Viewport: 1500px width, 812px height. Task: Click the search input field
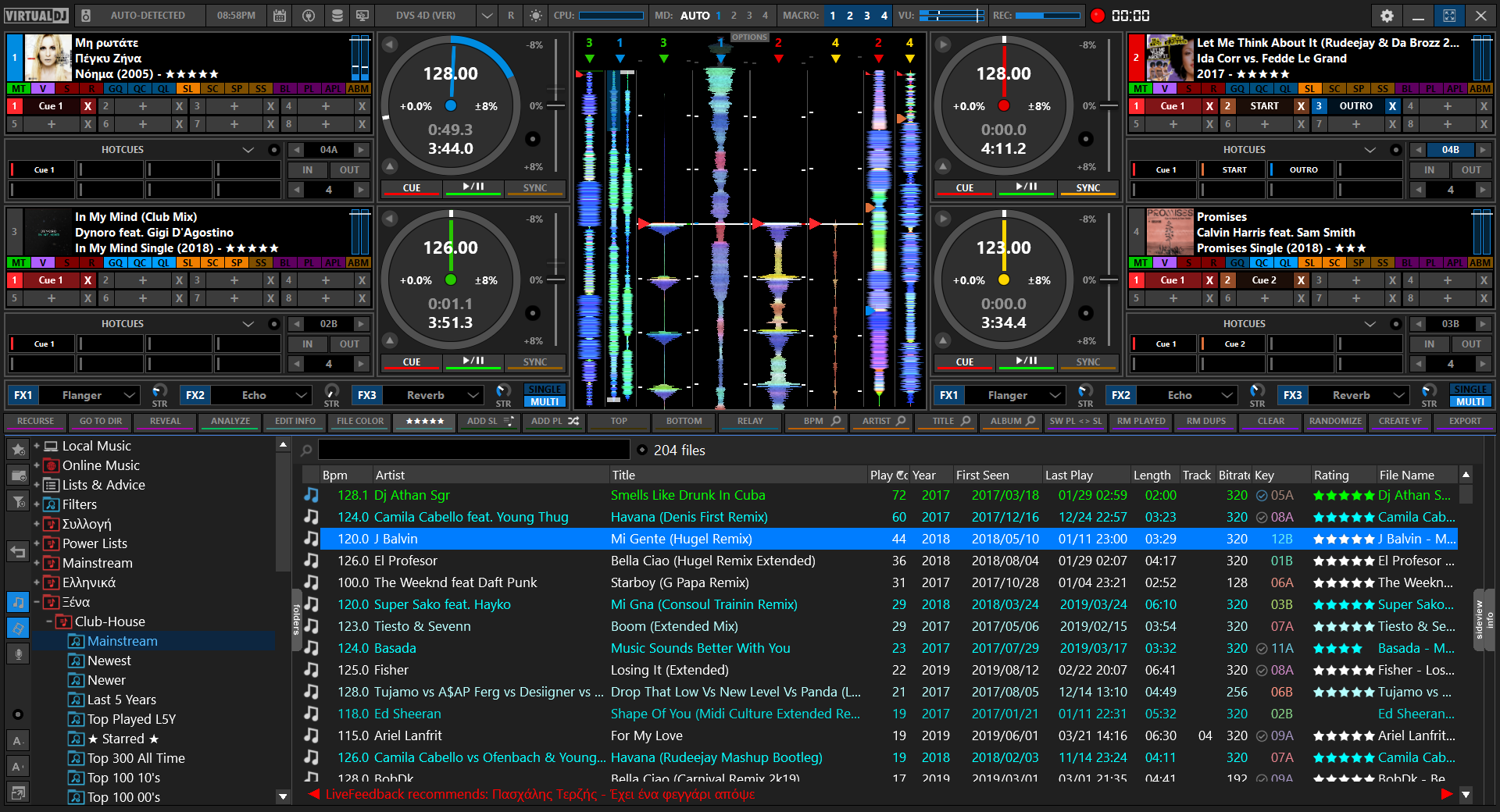click(473, 450)
